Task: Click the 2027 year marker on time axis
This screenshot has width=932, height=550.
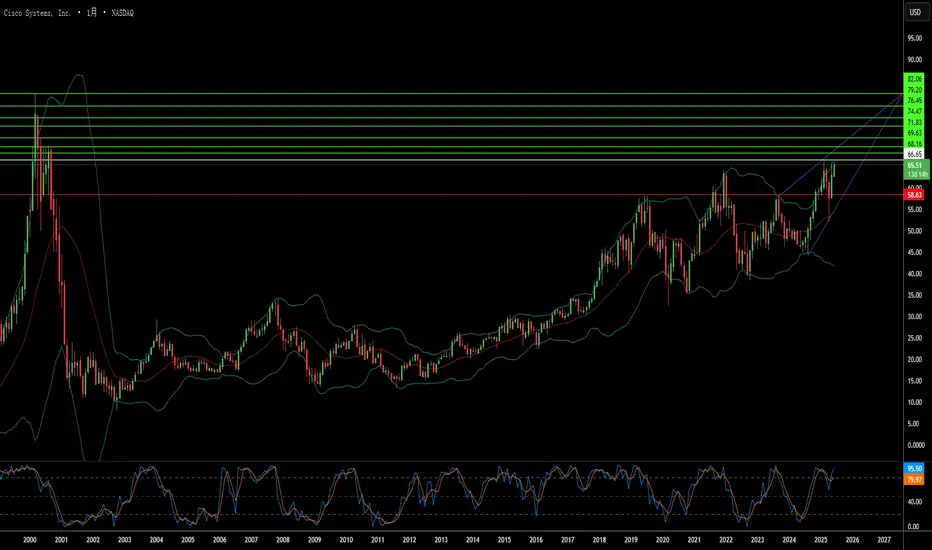Action: tap(884, 540)
